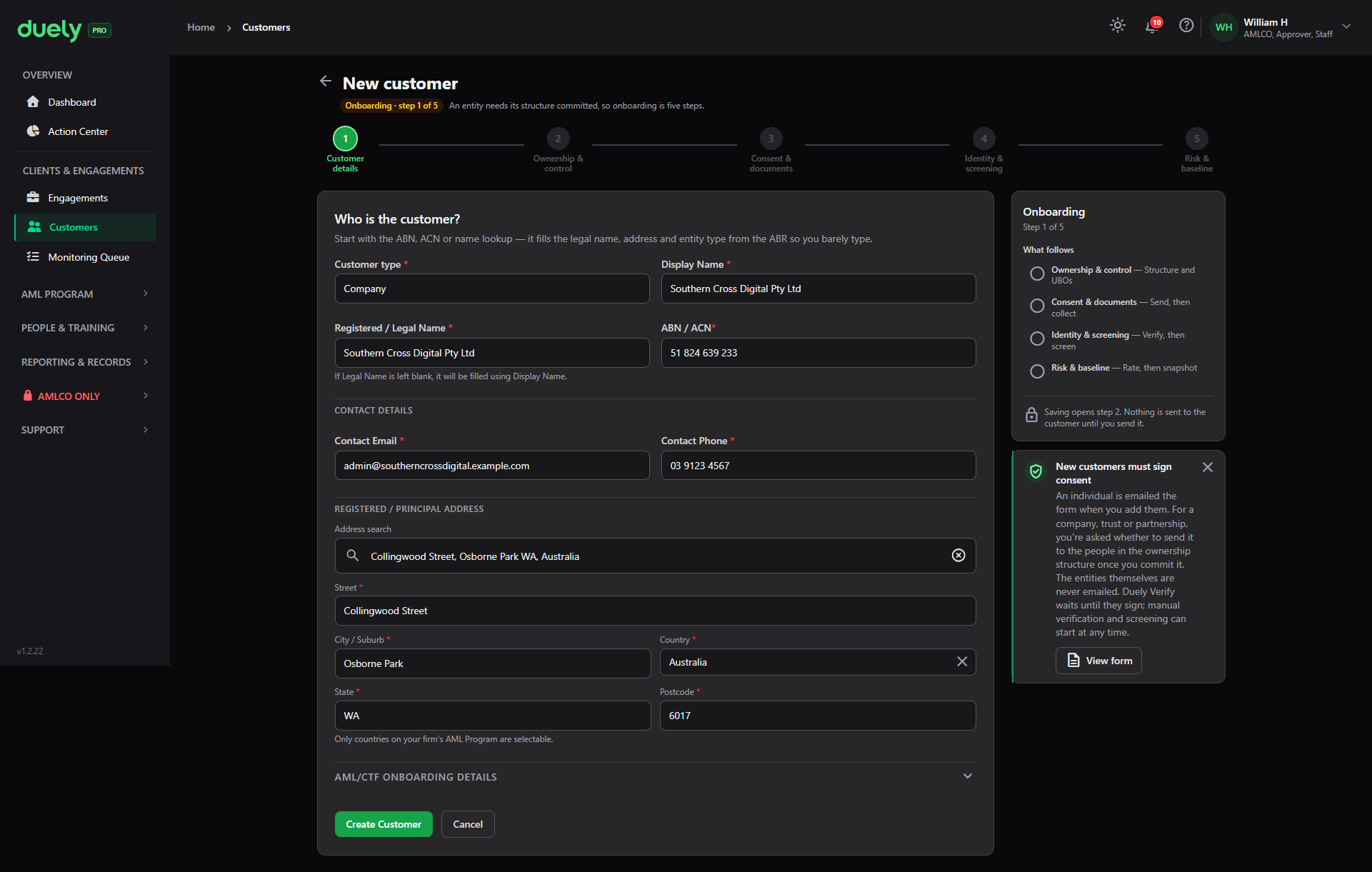Open the Country combo box
Image resolution: width=1372 pixels, height=872 pixels.
click(x=818, y=662)
